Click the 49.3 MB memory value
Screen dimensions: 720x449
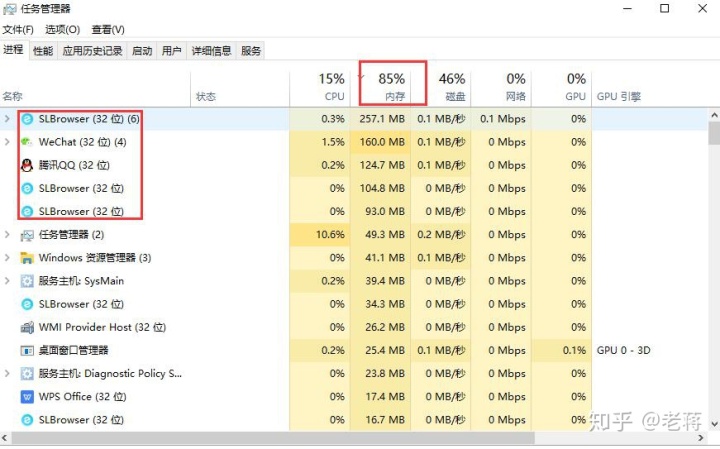coord(385,235)
